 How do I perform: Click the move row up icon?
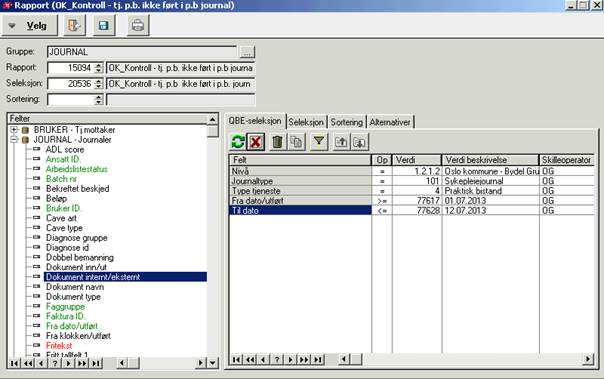tap(341, 142)
